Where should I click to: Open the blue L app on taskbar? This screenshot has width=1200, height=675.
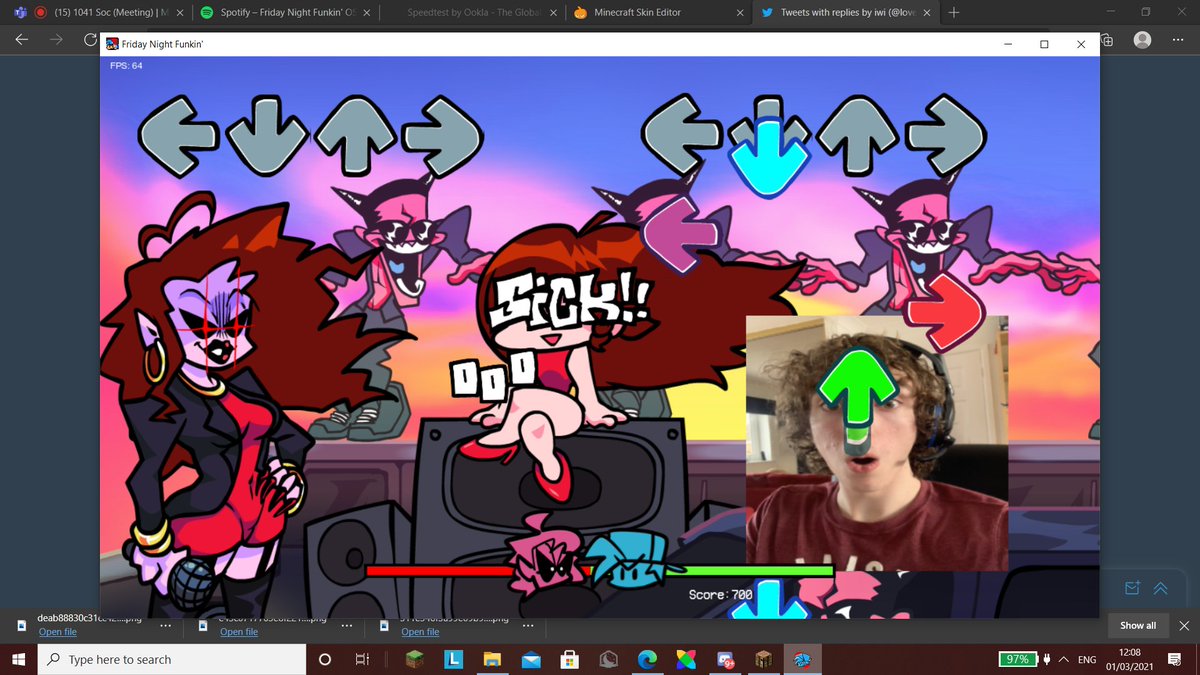click(x=452, y=659)
